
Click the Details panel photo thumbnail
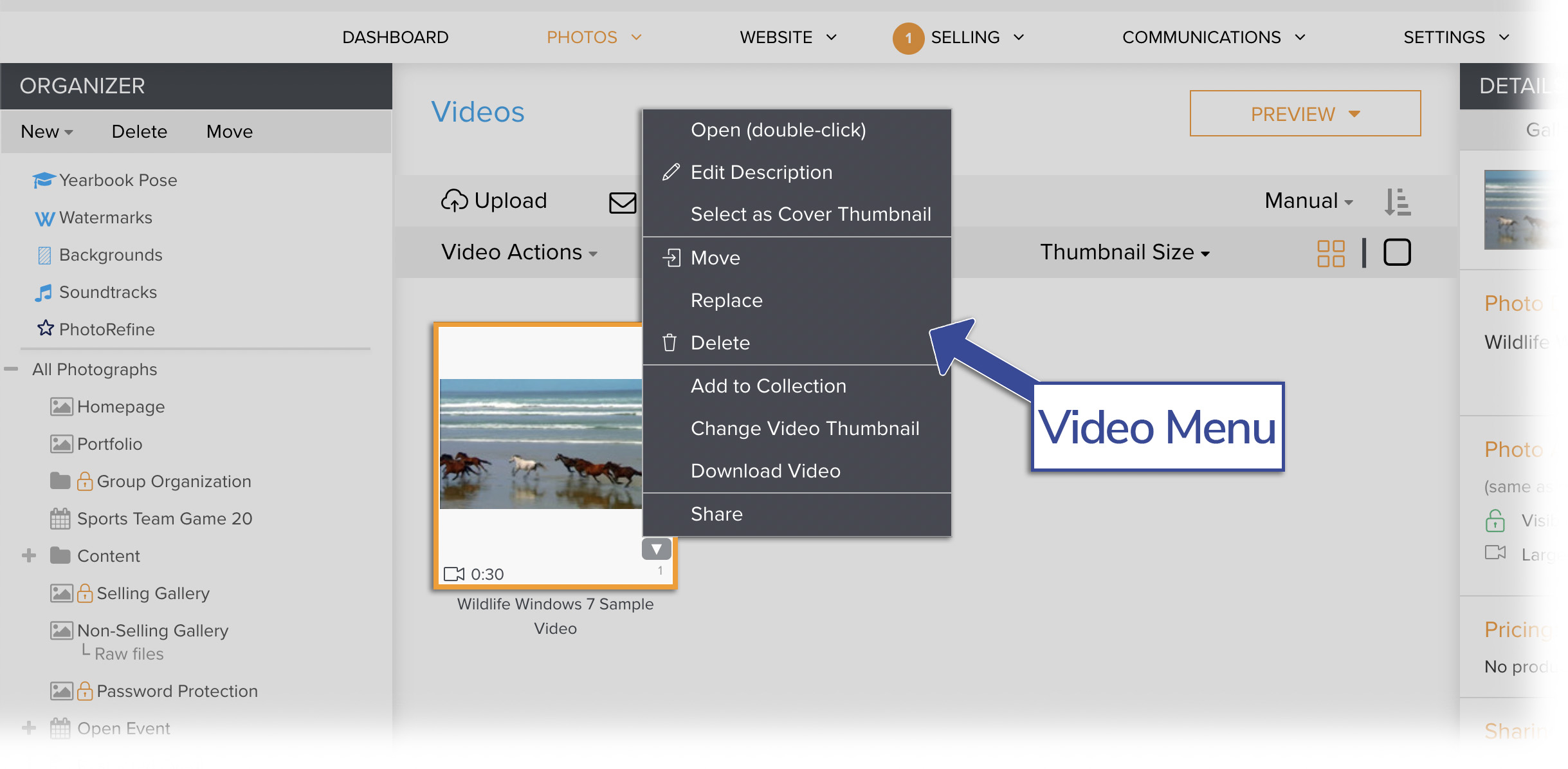tap(1521, 210)
